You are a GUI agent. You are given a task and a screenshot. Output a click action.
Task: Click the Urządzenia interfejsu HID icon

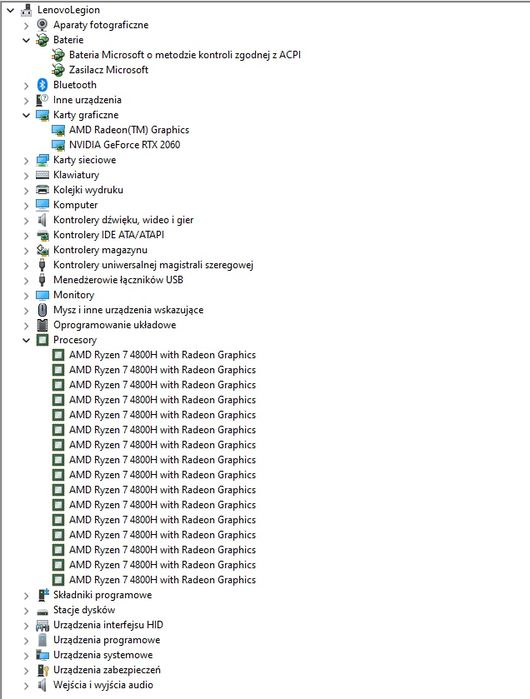coord(42,625)
